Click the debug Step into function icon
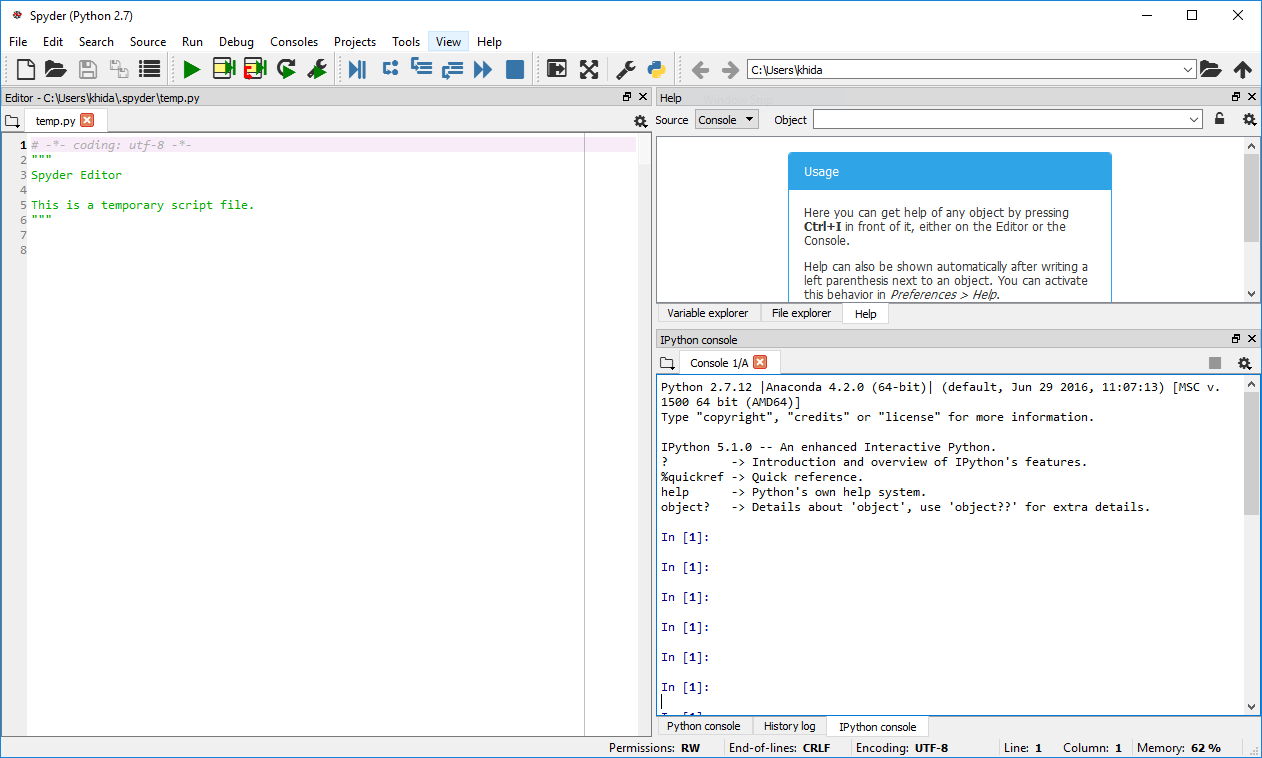The image size is (1262, 758). coord(421,69)
